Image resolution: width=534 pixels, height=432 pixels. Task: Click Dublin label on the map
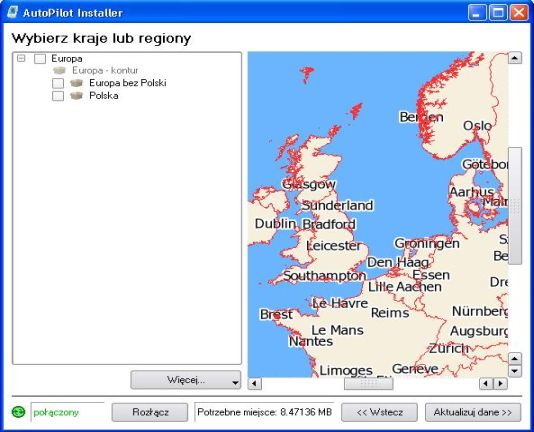pyautogui.click(x=275, y=224)
